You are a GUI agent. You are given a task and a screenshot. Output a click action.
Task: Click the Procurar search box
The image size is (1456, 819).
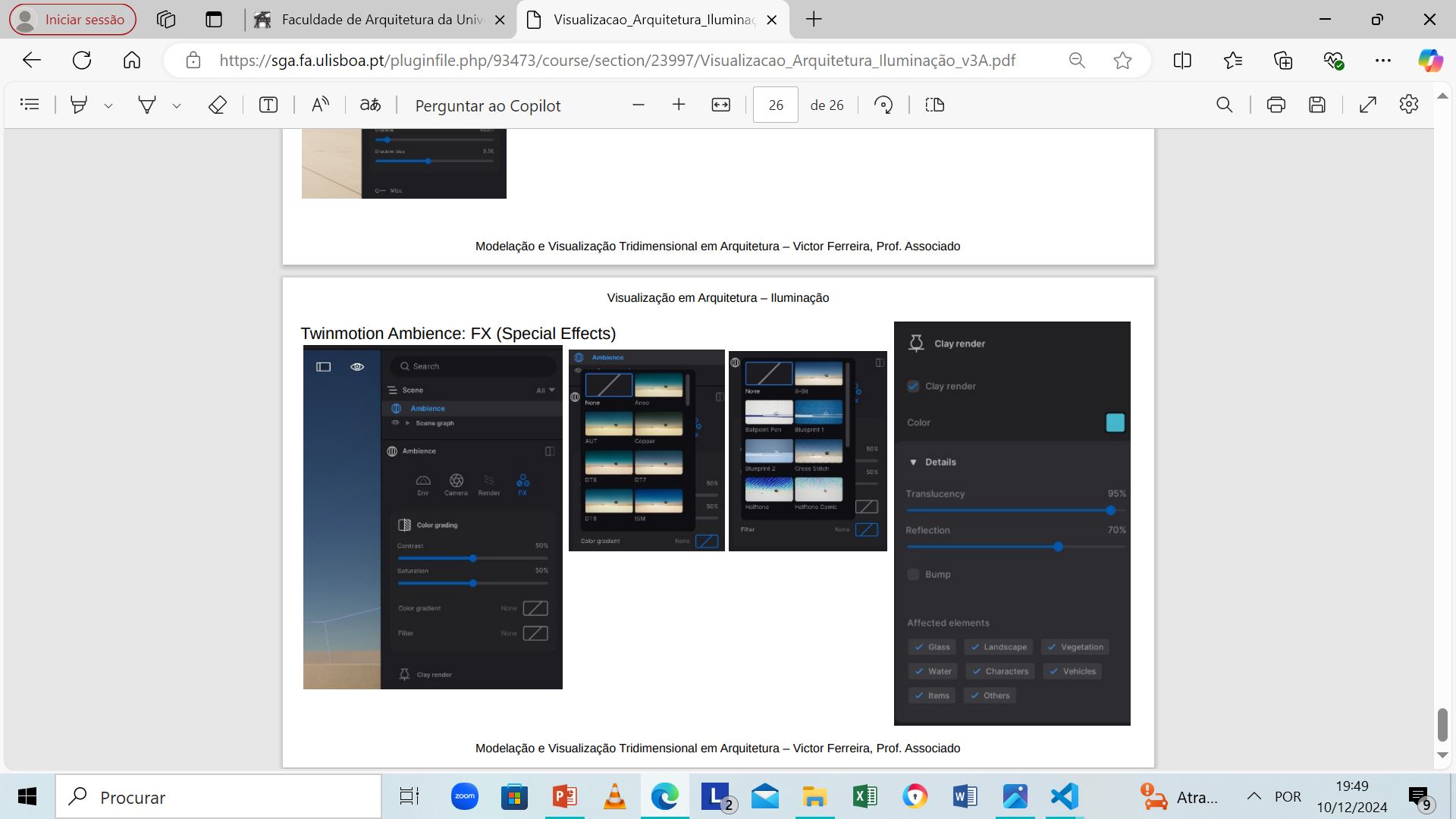218,797
